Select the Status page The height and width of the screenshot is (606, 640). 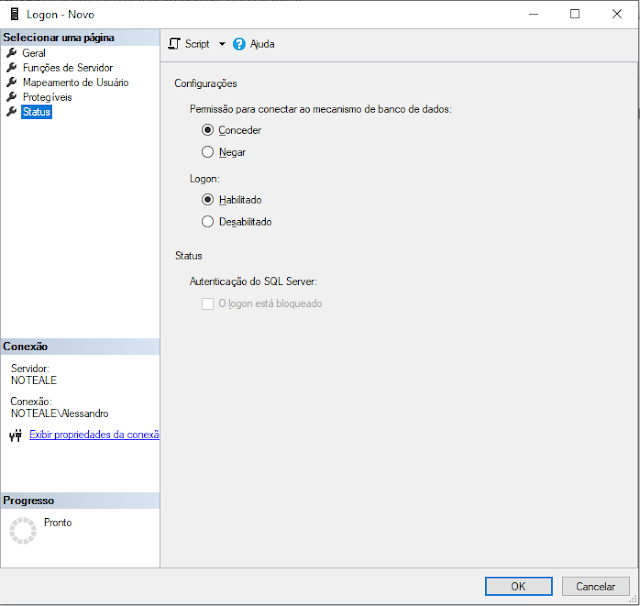[36, 112]
